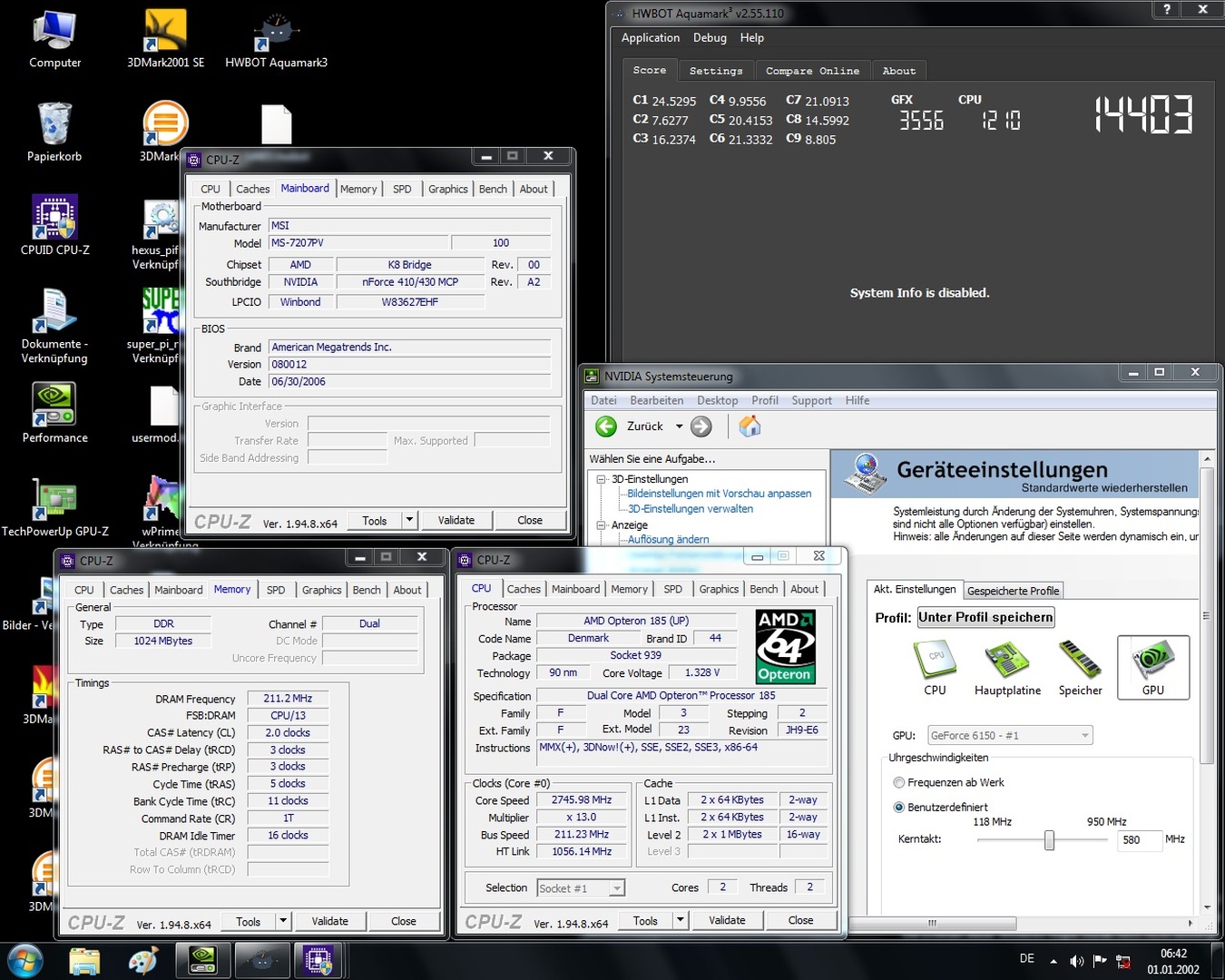This screenshot has height=980, width=1225.
Task: Open the About tab in Aquamark
Action: tap(899, 71)
